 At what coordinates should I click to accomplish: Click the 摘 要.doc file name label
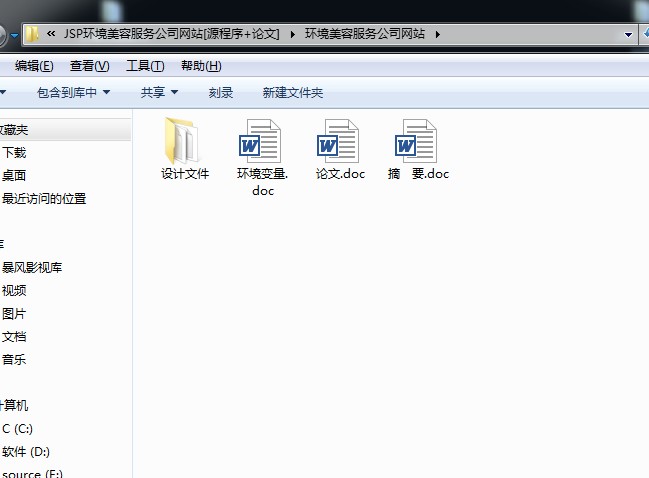[418, 173]
